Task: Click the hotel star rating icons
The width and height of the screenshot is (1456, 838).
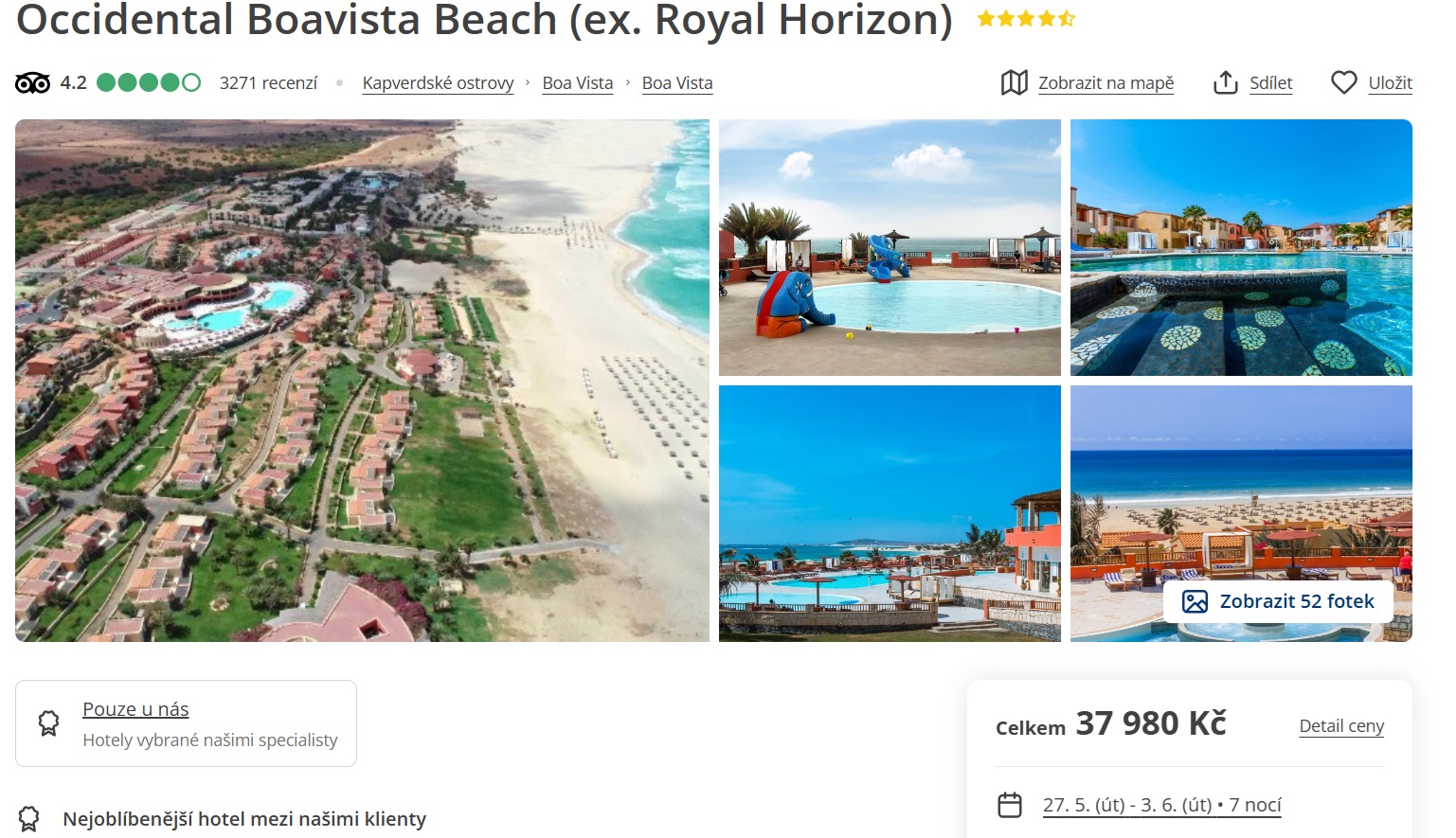Action: point(1026,18)
